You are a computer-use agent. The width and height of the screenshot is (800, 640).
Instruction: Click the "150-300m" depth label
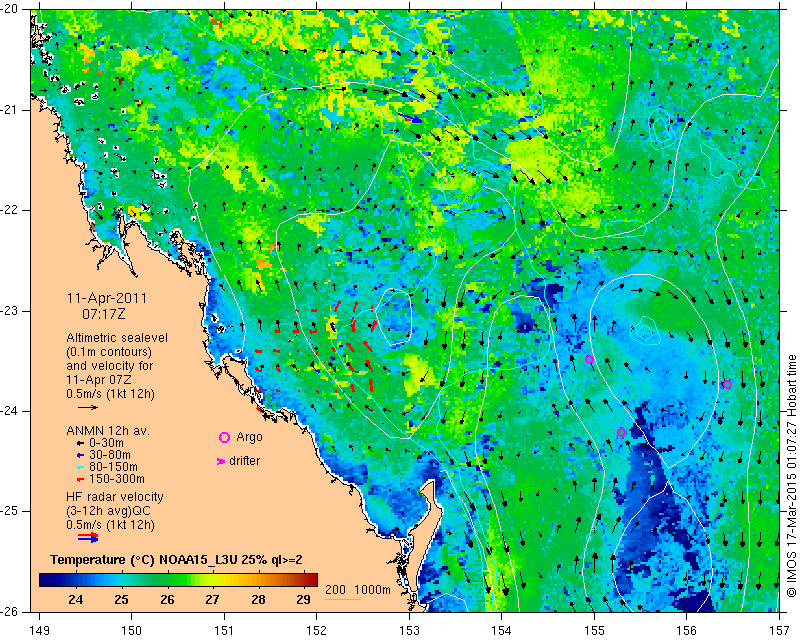point(116,479)
